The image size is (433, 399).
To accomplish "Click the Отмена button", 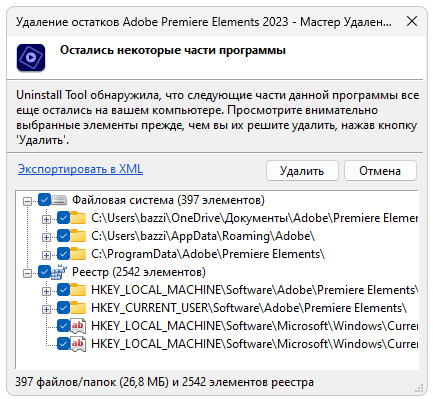I will coord(380,171).
